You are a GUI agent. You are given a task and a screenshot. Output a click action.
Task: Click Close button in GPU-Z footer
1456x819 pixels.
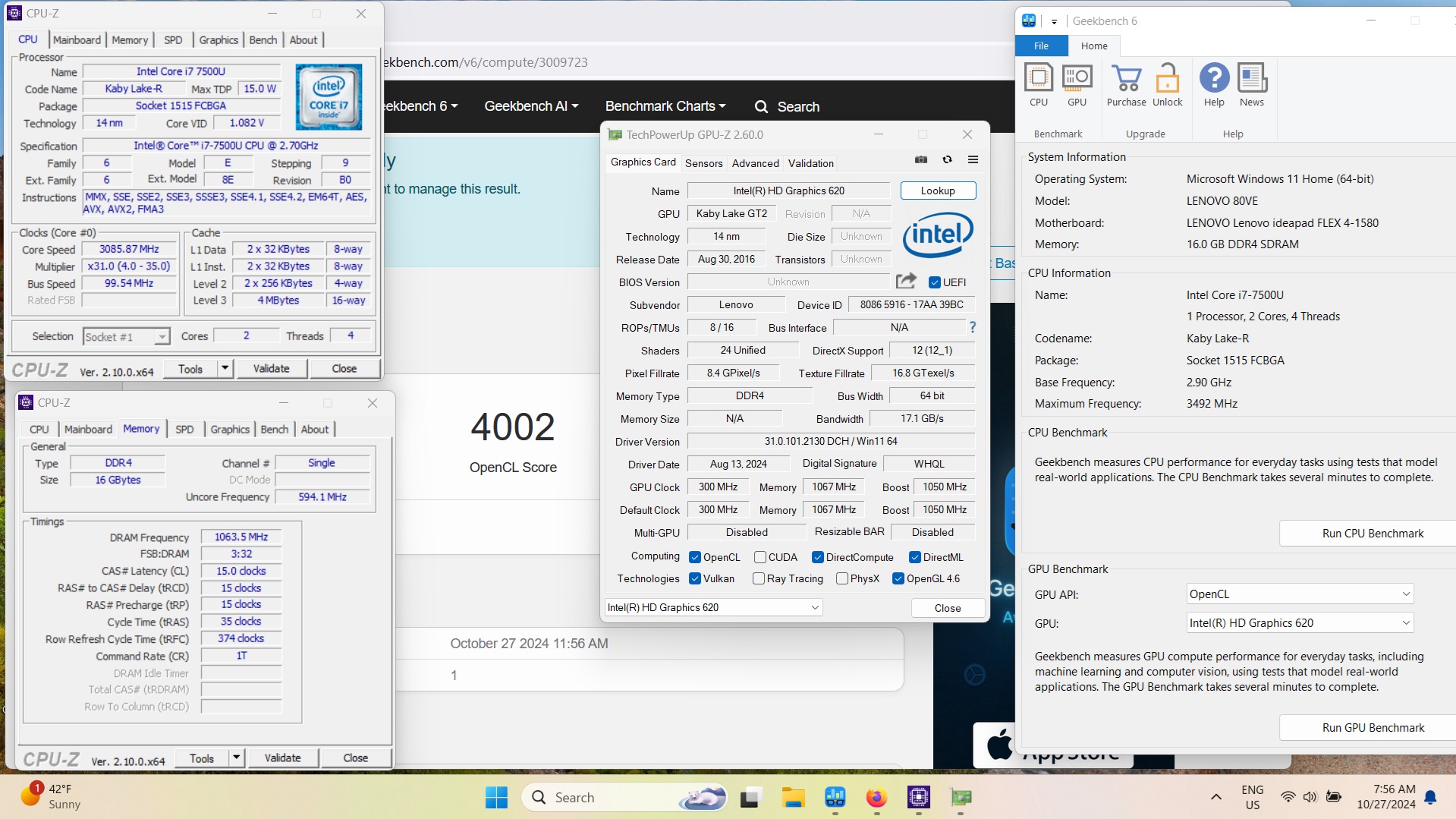tap(947, 608)
